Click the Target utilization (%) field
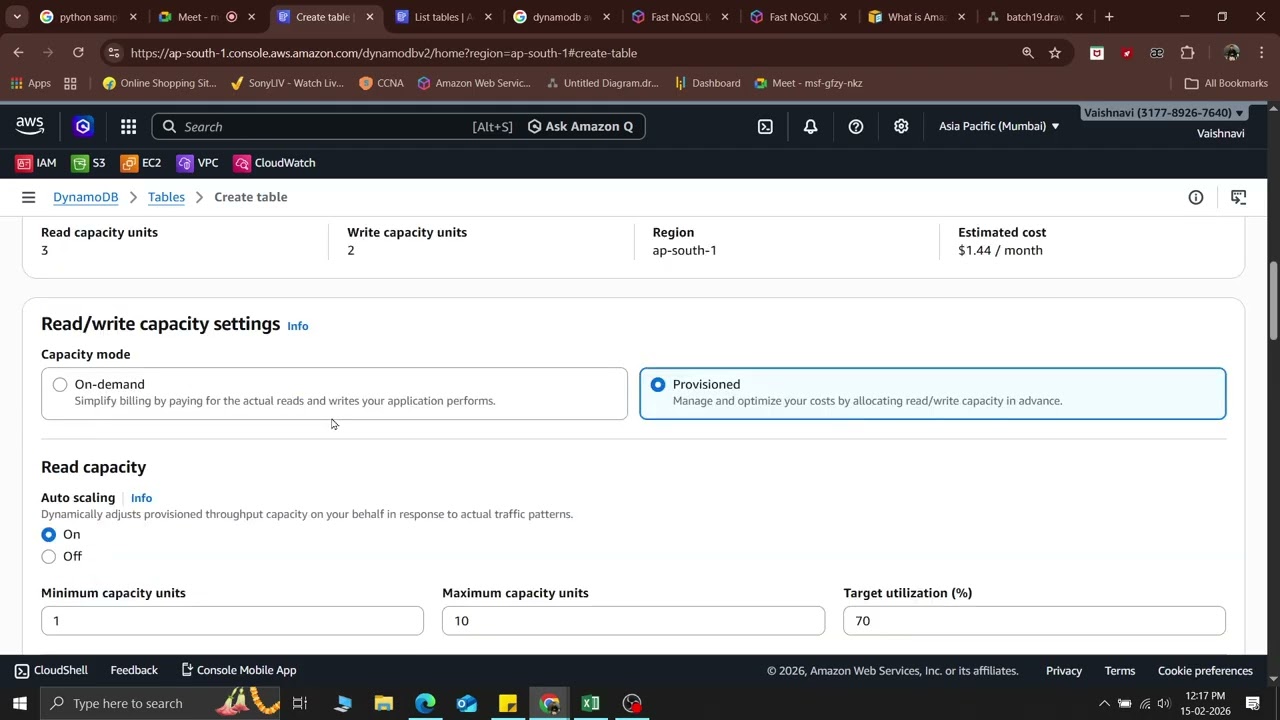The height and width of the screenshot is (720, 1280). coord(1034,621)
